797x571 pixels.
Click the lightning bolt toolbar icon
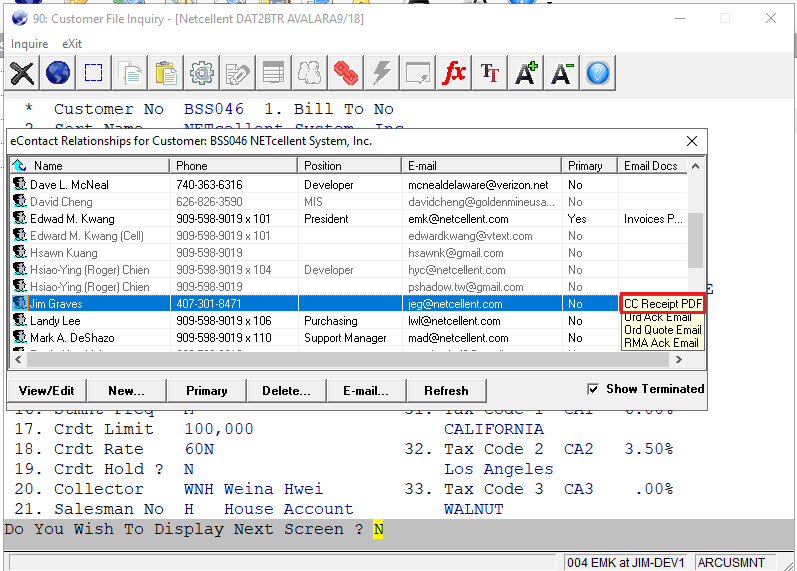(x=382, y=73)
